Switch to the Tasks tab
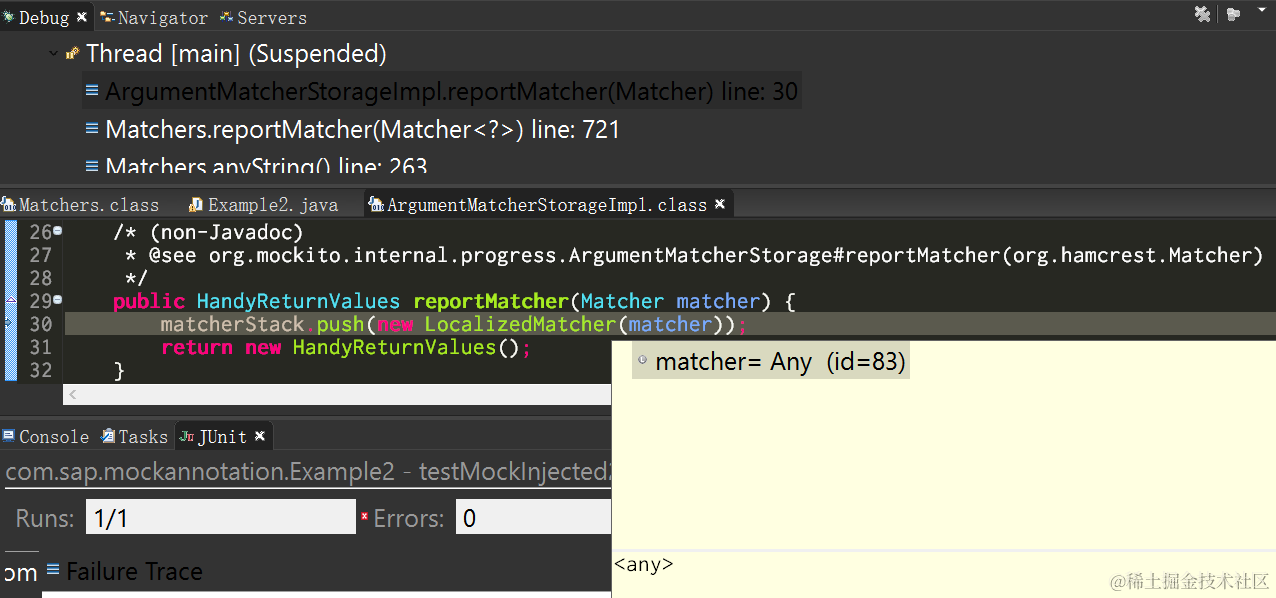This screenshot has height=598, width=1276. coord(134,437)
